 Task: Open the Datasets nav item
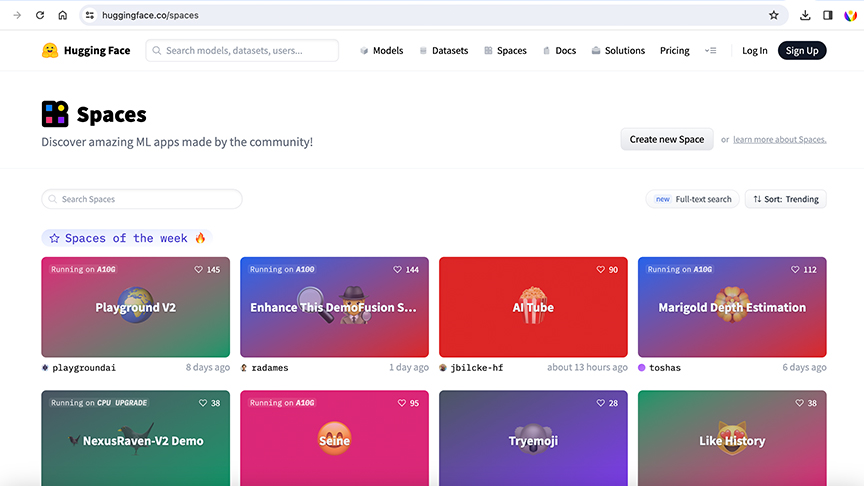[444, 51]
